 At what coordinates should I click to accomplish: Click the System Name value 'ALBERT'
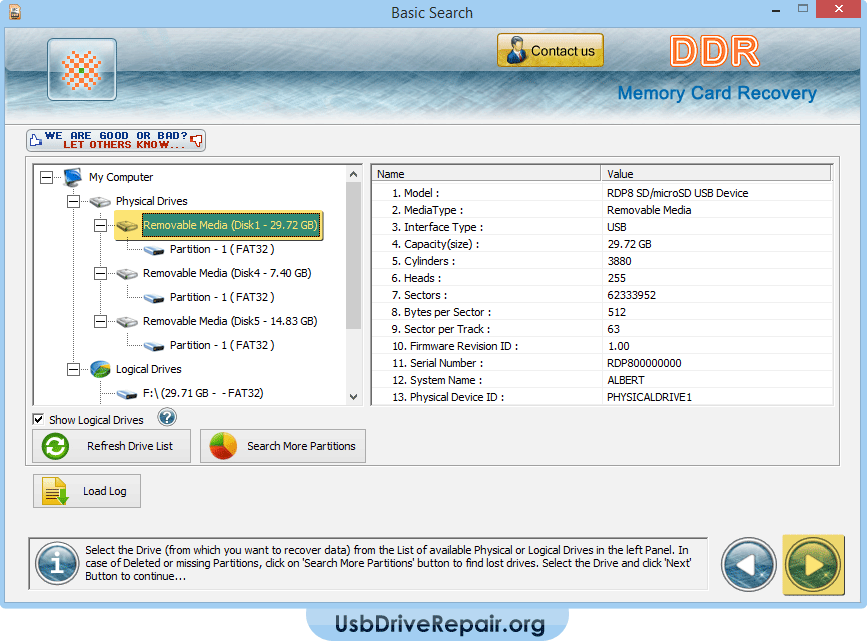(x=626, y=381)
